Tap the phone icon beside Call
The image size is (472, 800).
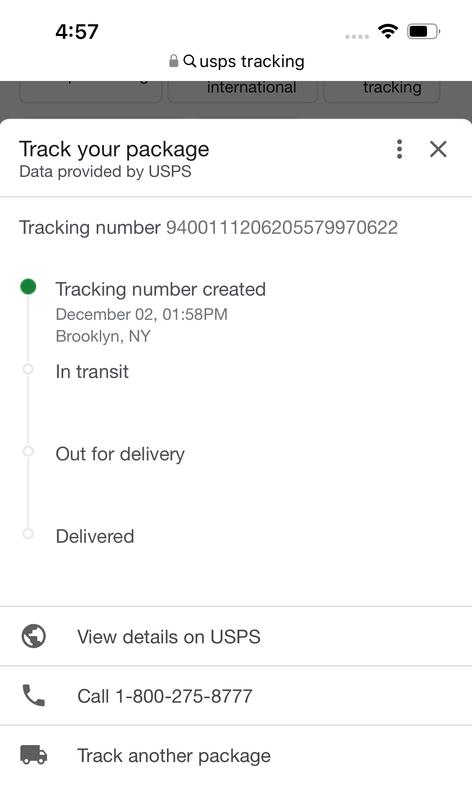tap(34, 695)
